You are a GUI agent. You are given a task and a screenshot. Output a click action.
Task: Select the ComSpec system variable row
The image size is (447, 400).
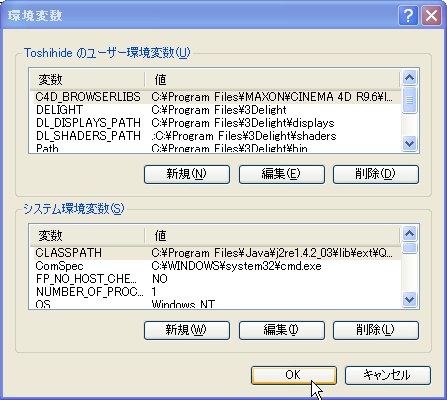(x=215, y=266)
